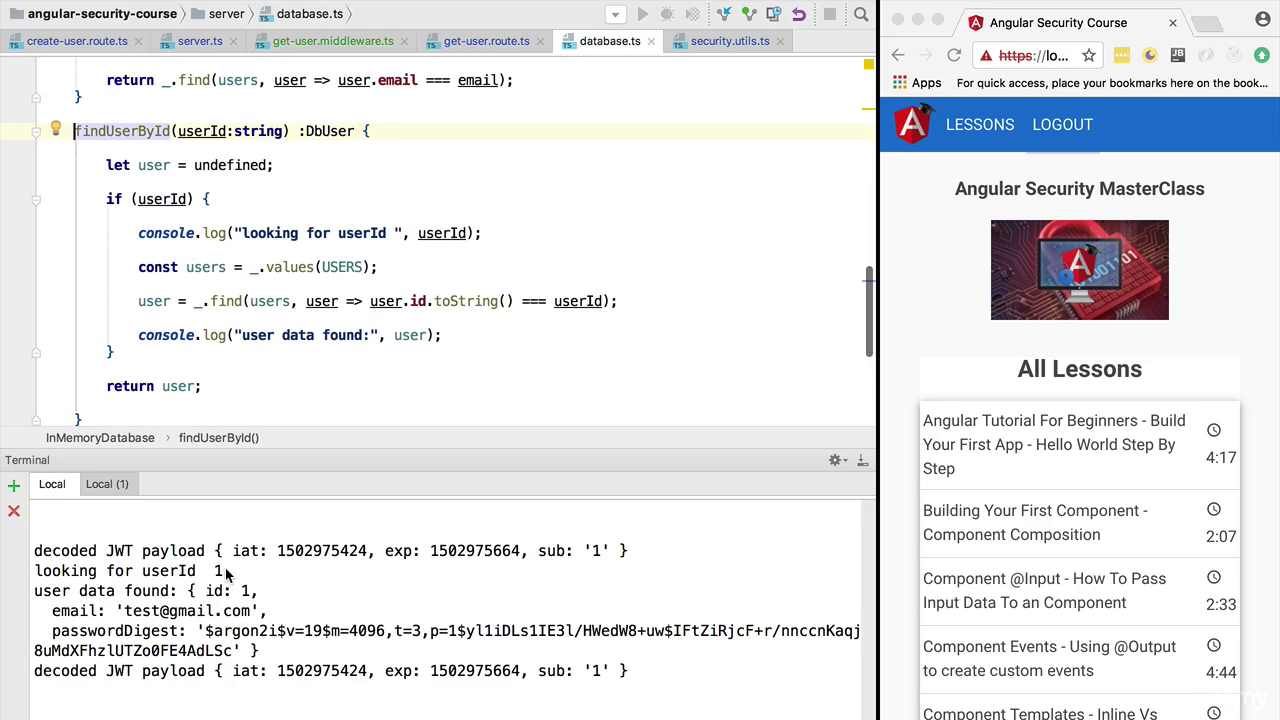
Task: Open get-user.route.ts tab
Action: click(486, 41)
